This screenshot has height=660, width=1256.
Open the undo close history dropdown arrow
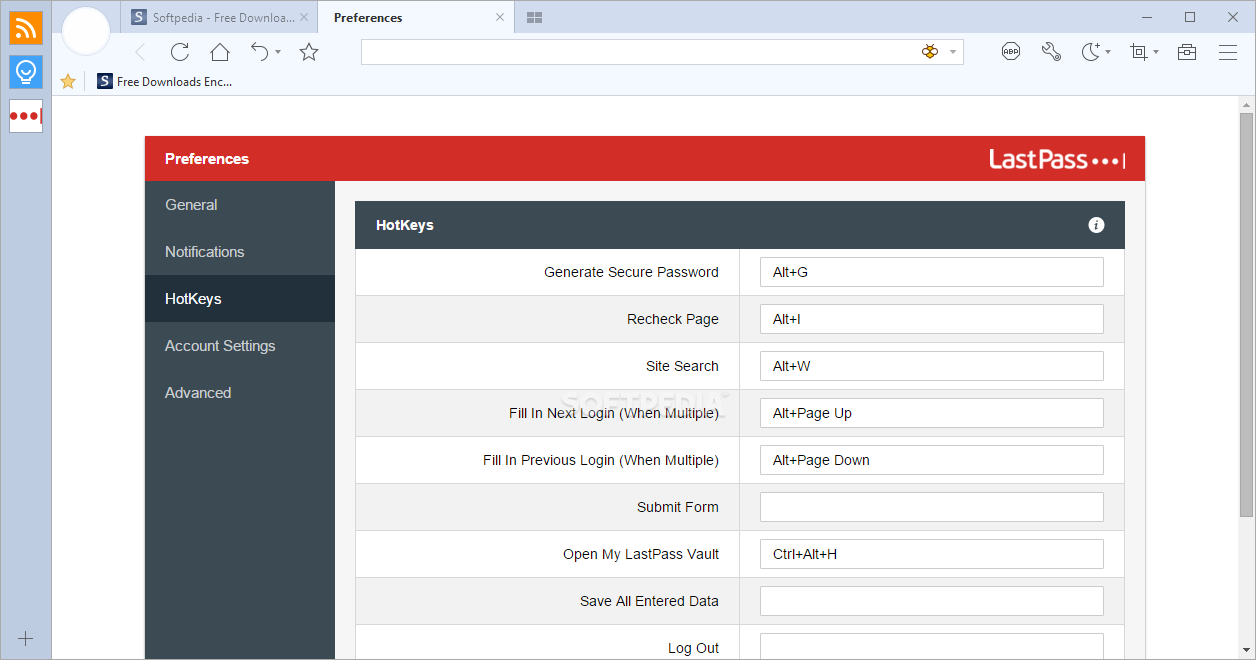point(278,52)
